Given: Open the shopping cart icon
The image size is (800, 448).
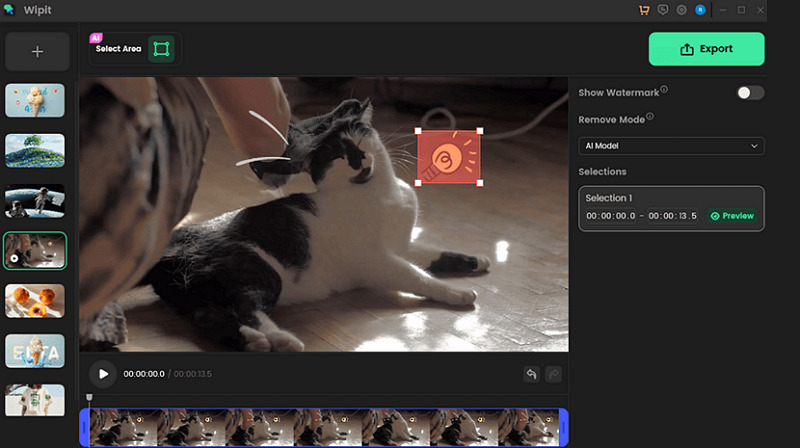Looking at the screenshot, I should (x=644, y=10).
